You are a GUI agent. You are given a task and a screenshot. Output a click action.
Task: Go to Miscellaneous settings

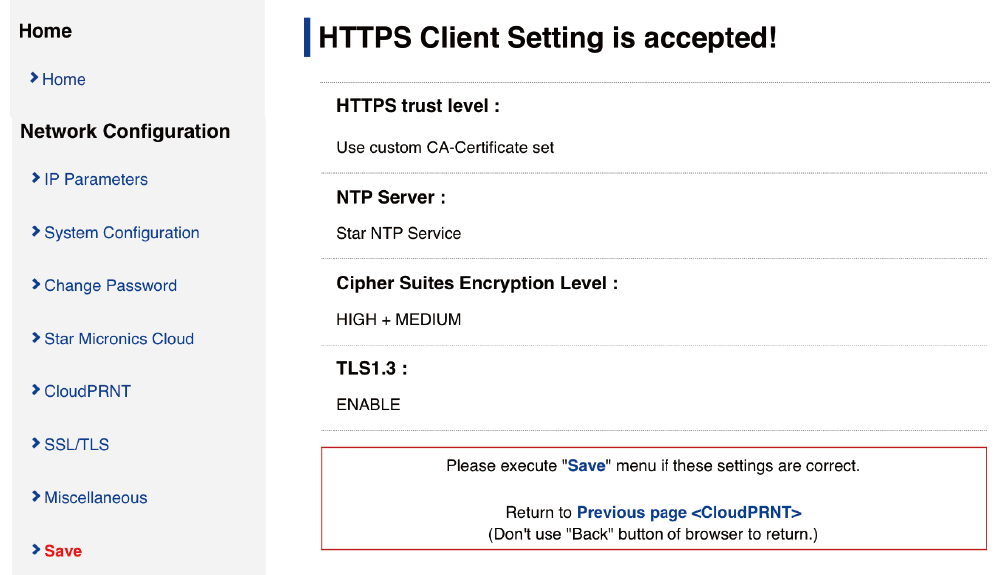click(96, 498)
